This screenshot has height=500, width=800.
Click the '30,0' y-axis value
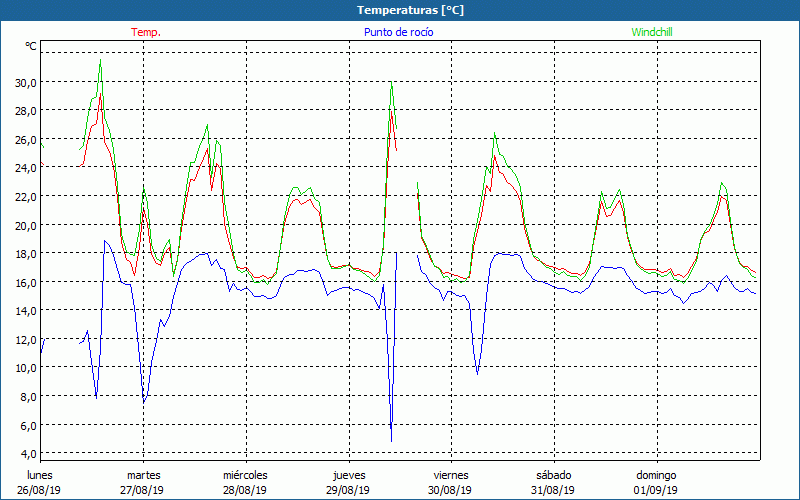[26, 82]
